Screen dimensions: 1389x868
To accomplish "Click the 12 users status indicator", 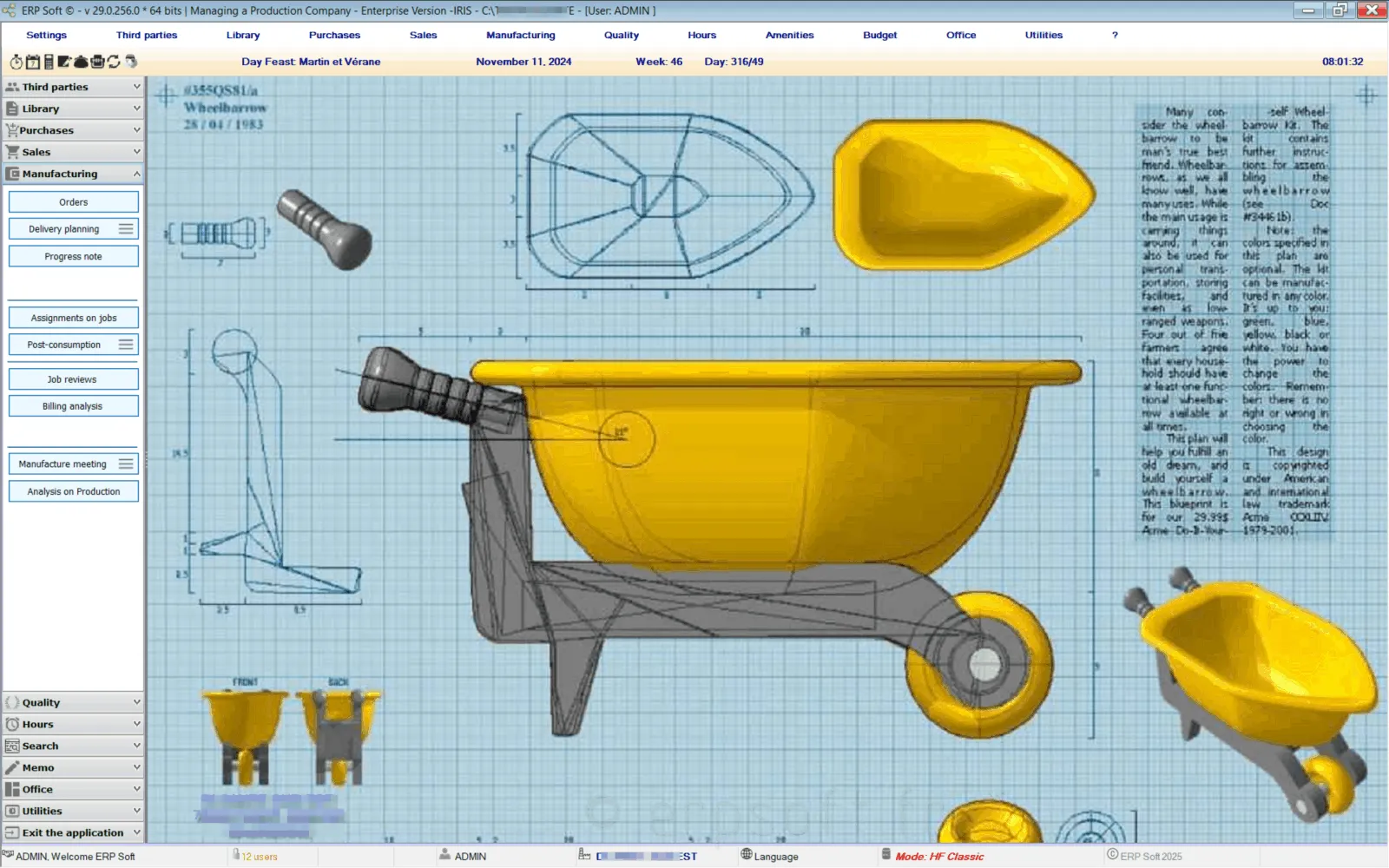I will click(x=259, y=857).
